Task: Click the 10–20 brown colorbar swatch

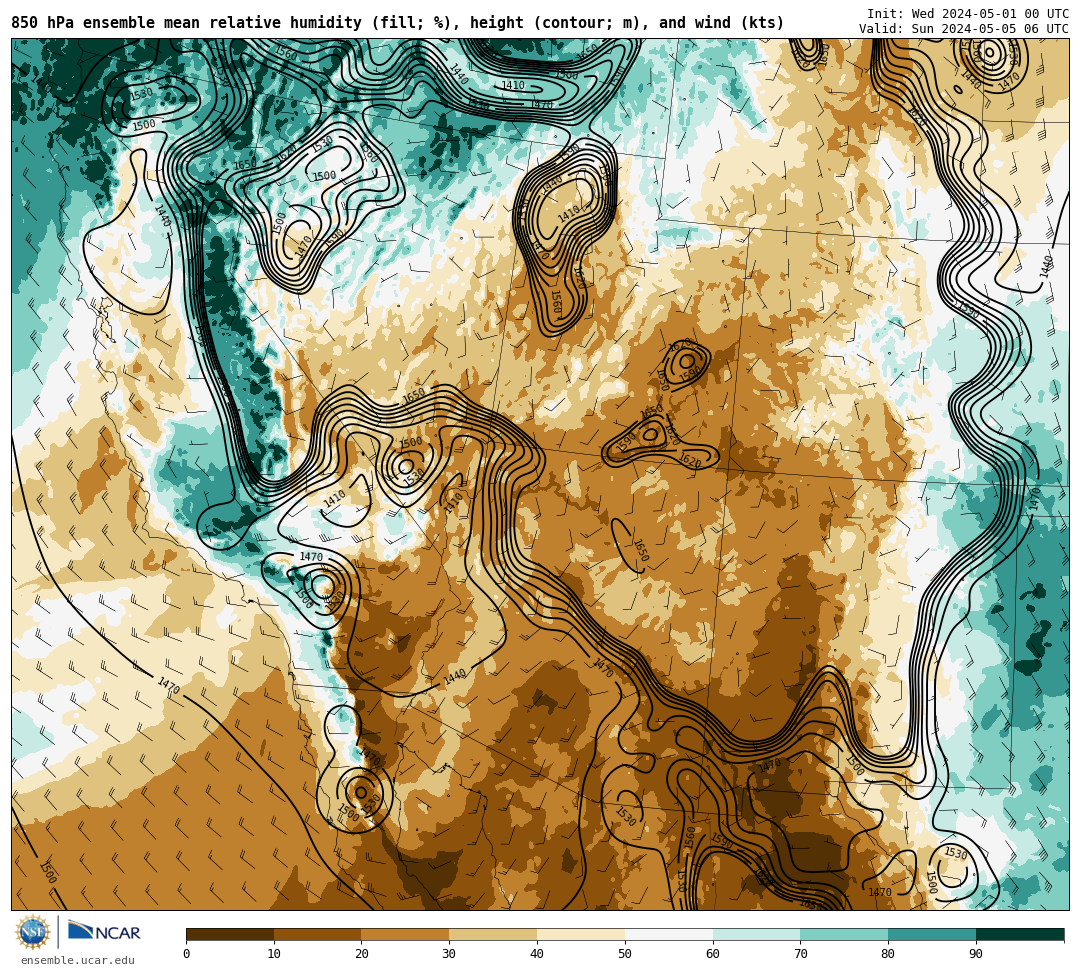Action: (x=318, y=934)
